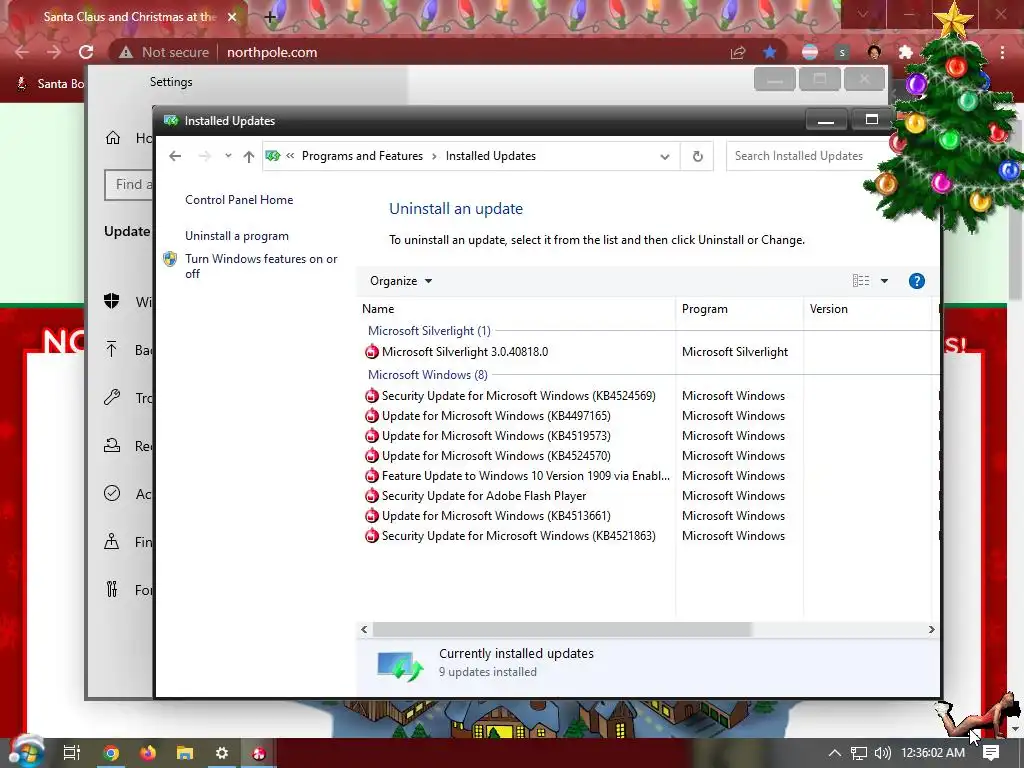The image size is (1024, 768).
Task: Open Control Panel Home link
Action: (239, 200)
